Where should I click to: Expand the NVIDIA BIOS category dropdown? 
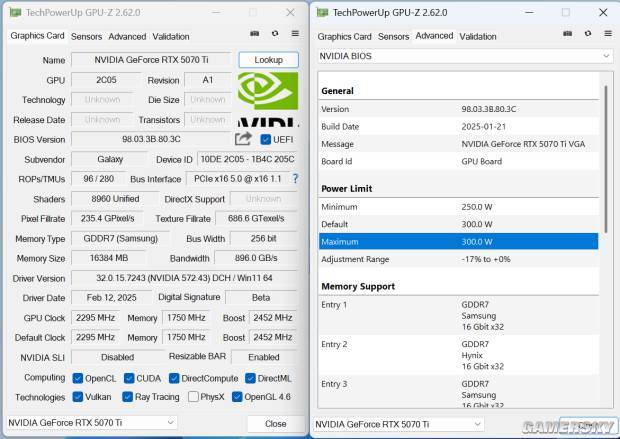tap(465, 56)
